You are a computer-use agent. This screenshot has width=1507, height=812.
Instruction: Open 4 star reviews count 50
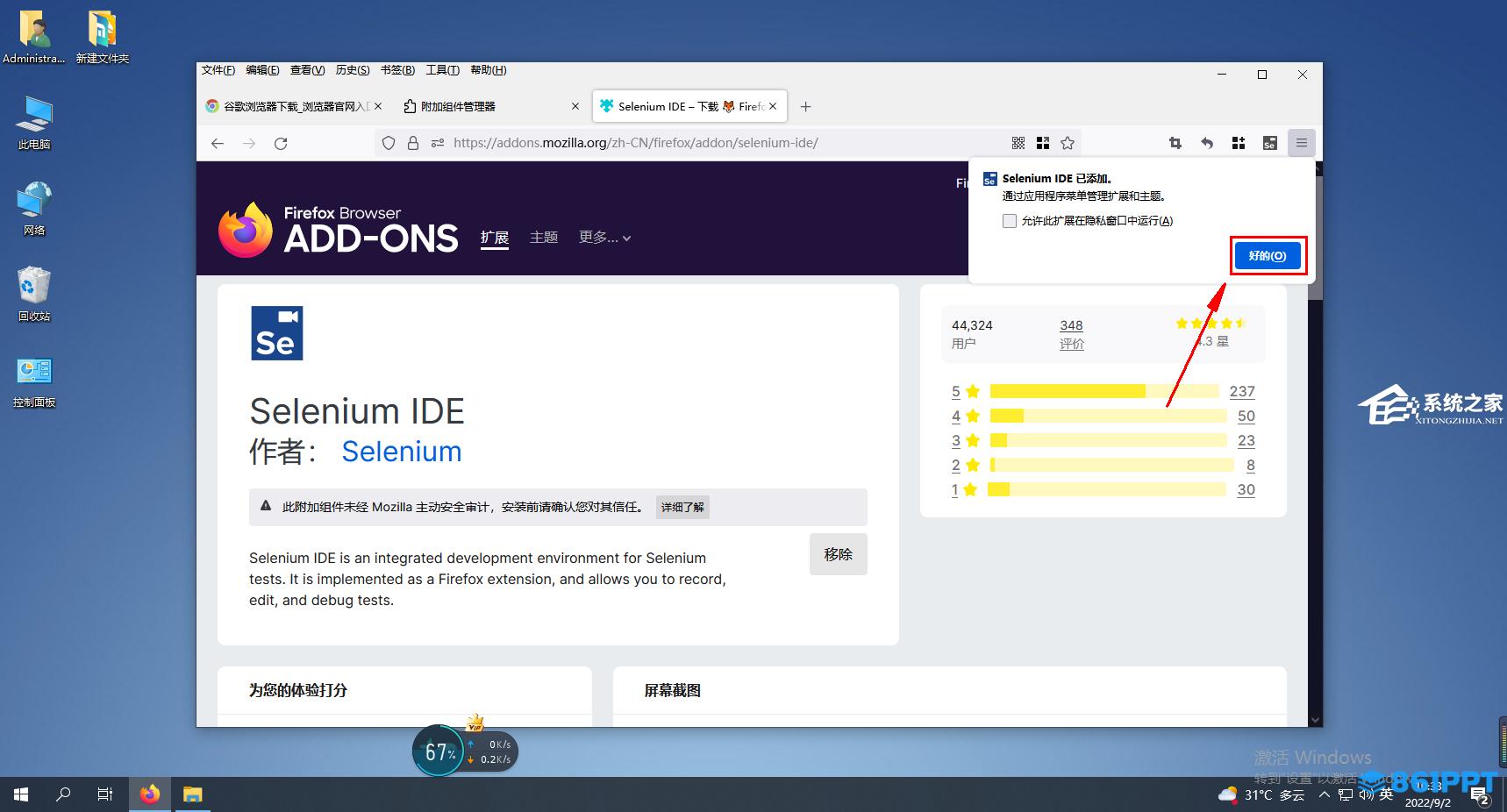[x=1246, y=416]
